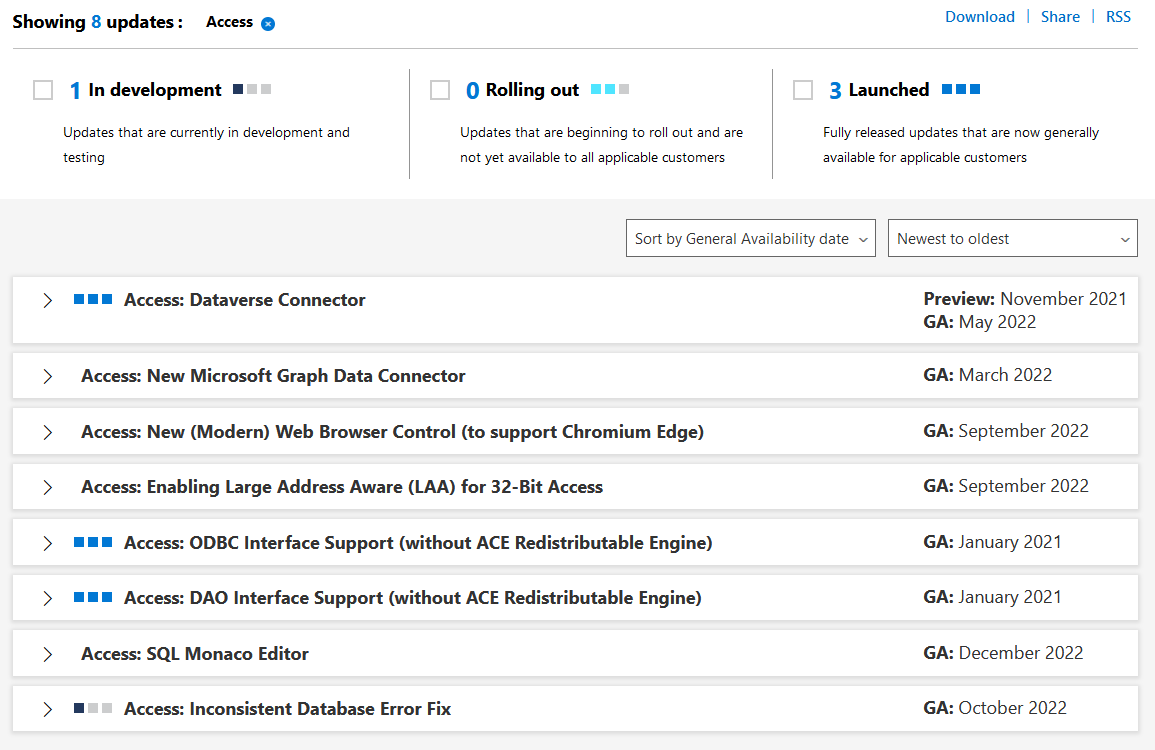Expand the Enabling Large Address Aware row

(48, 488)
